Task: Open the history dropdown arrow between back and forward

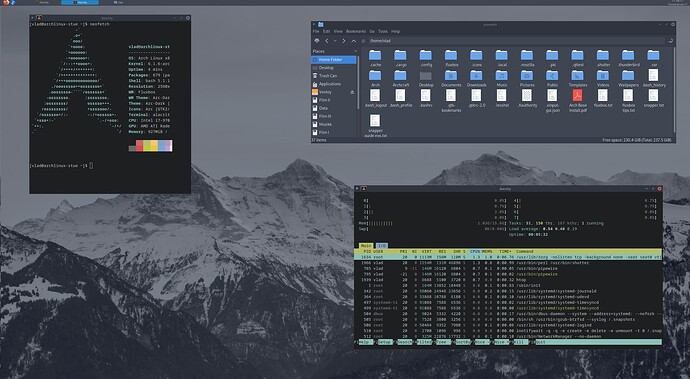Action: 335,41
